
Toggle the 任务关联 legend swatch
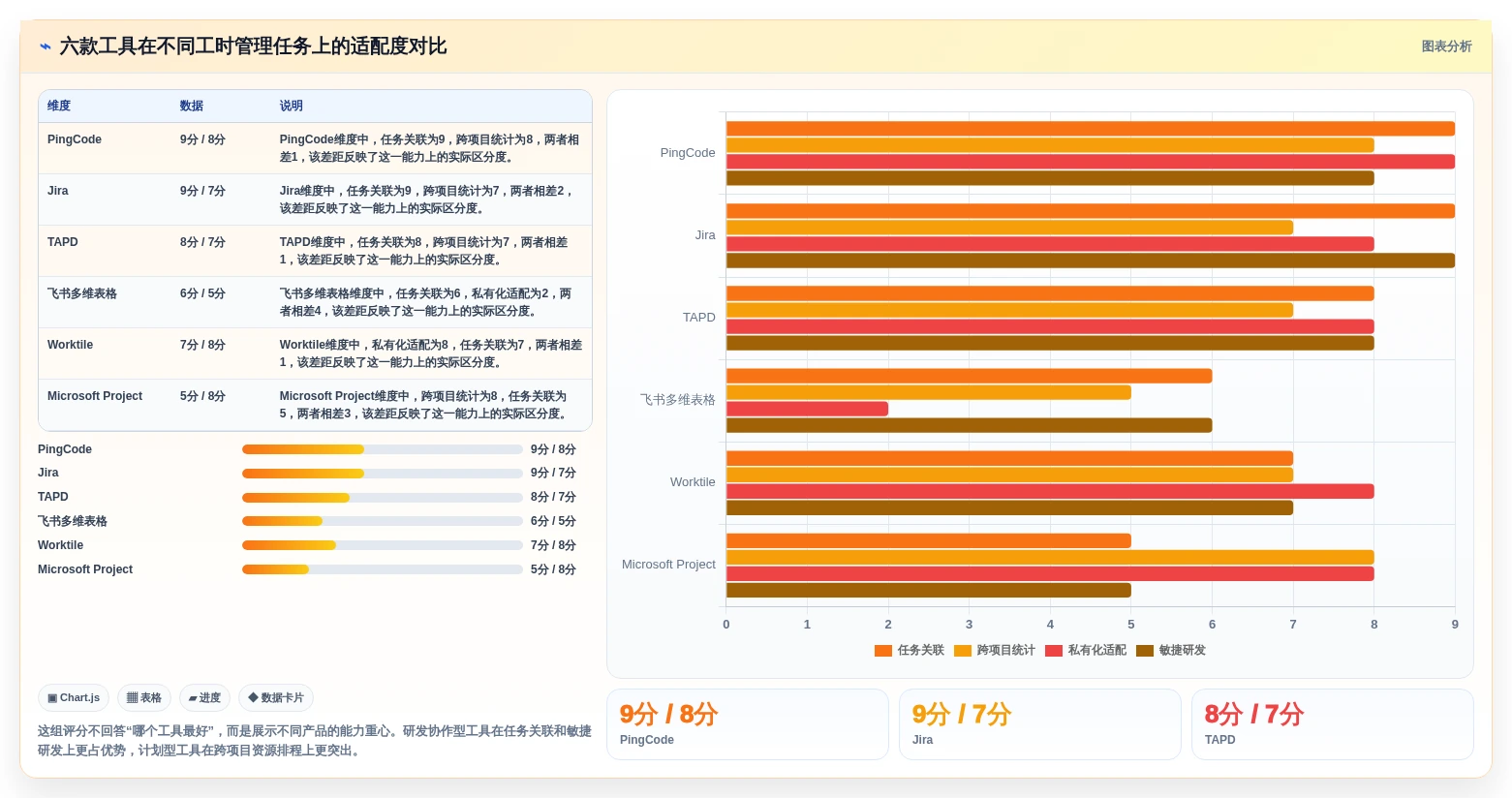[x=882, y=651]
